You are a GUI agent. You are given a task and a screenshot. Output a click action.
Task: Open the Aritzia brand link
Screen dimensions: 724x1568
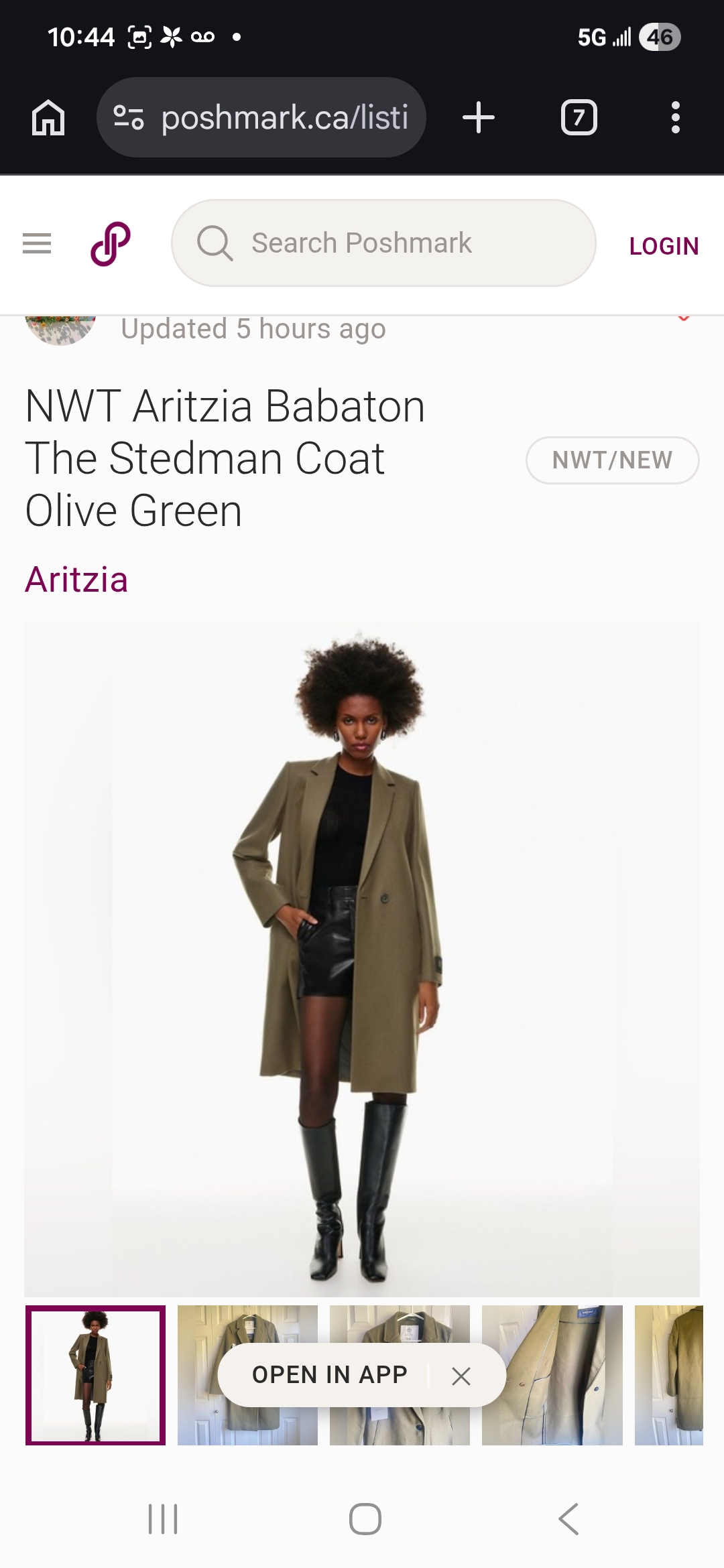(76, 580)
